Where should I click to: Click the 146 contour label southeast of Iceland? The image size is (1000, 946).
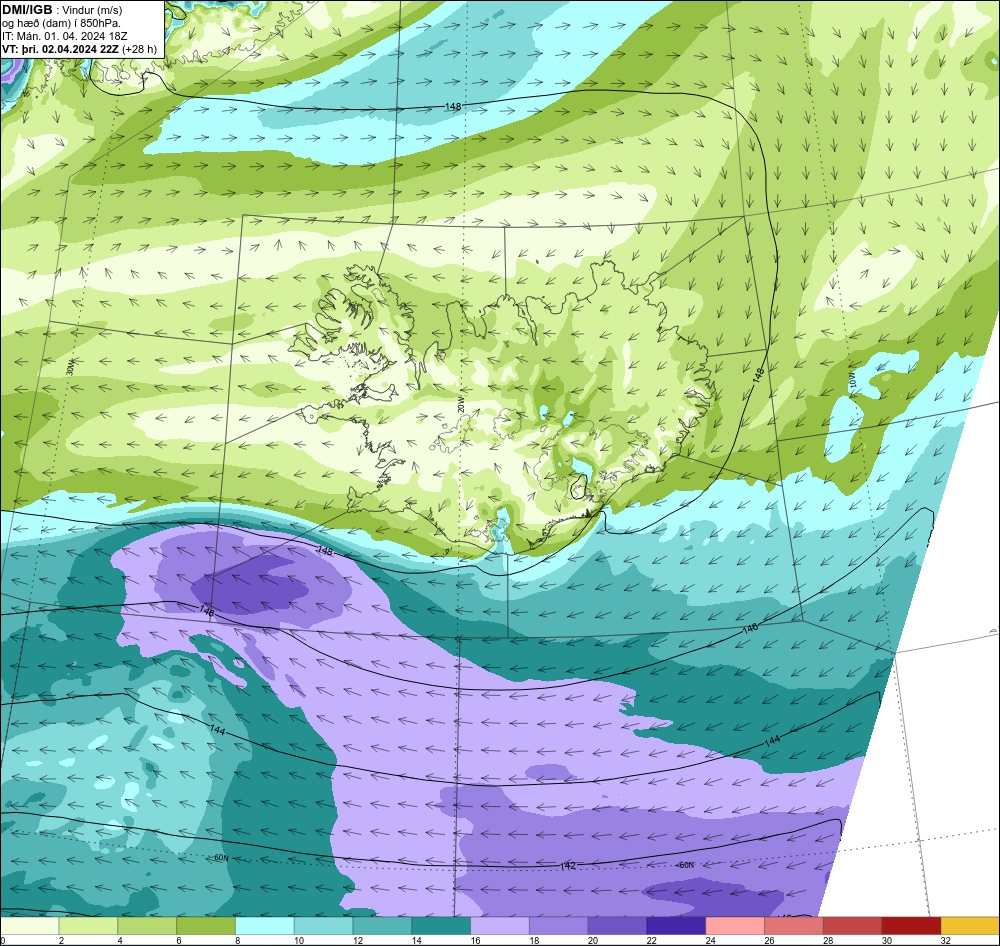[750, 628]
